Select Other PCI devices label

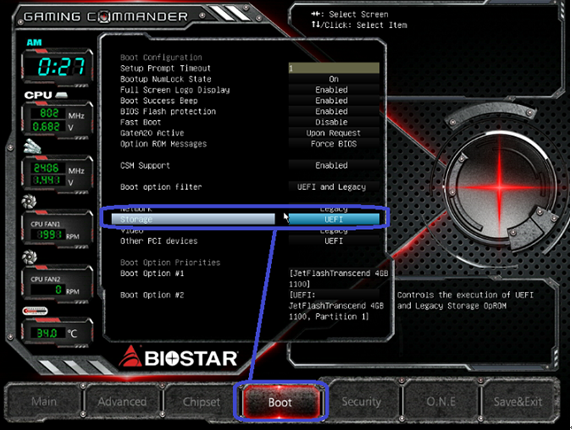point(159,241)
